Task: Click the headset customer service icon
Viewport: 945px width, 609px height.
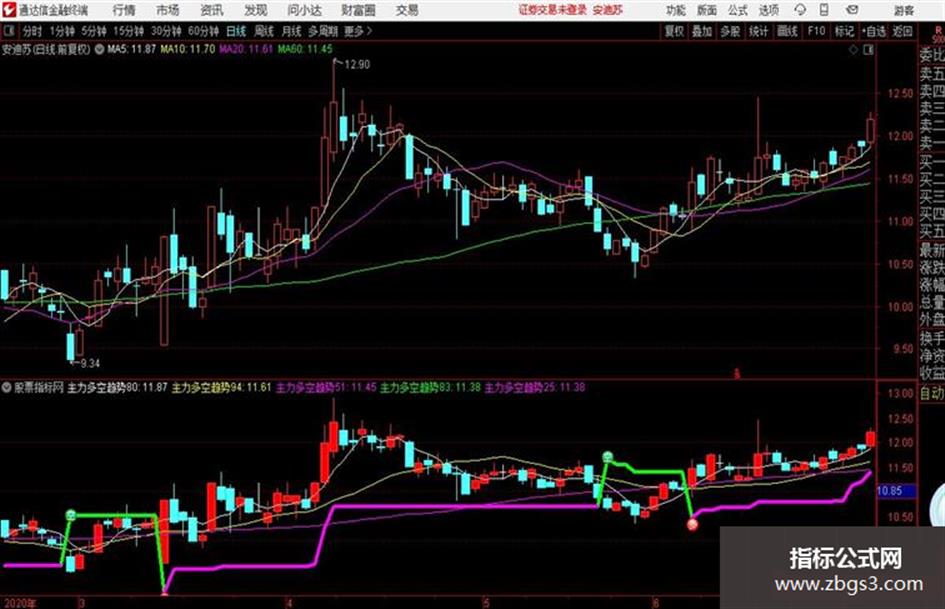Action: point(800,10)
